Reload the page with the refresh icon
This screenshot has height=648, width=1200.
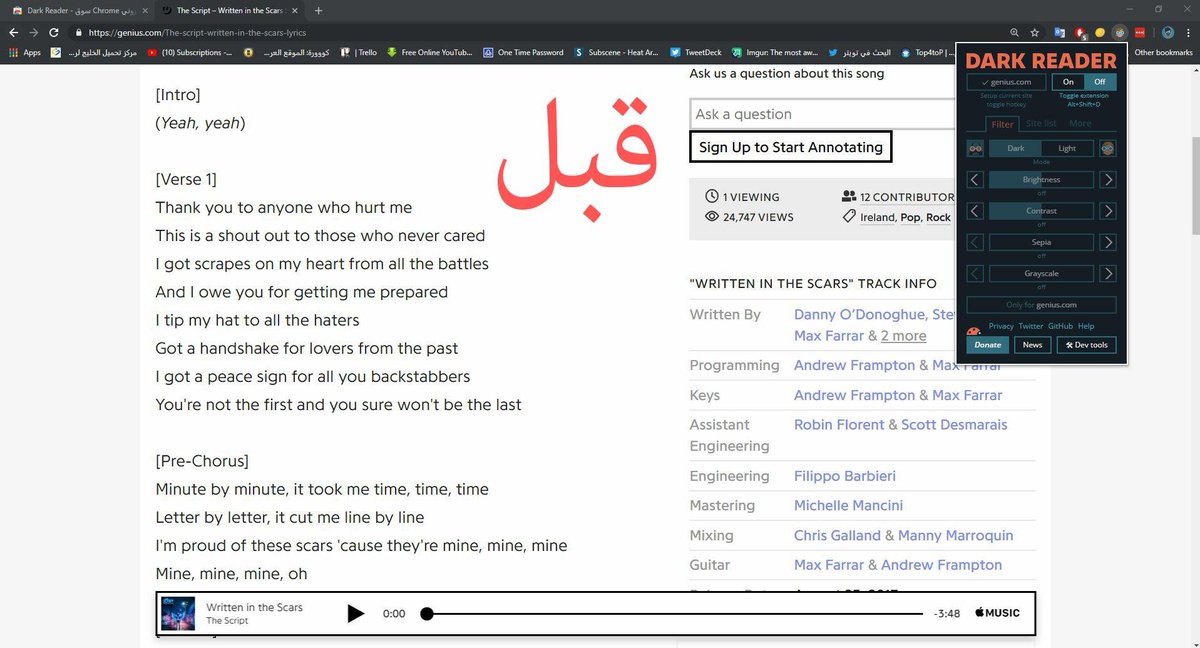55,32
